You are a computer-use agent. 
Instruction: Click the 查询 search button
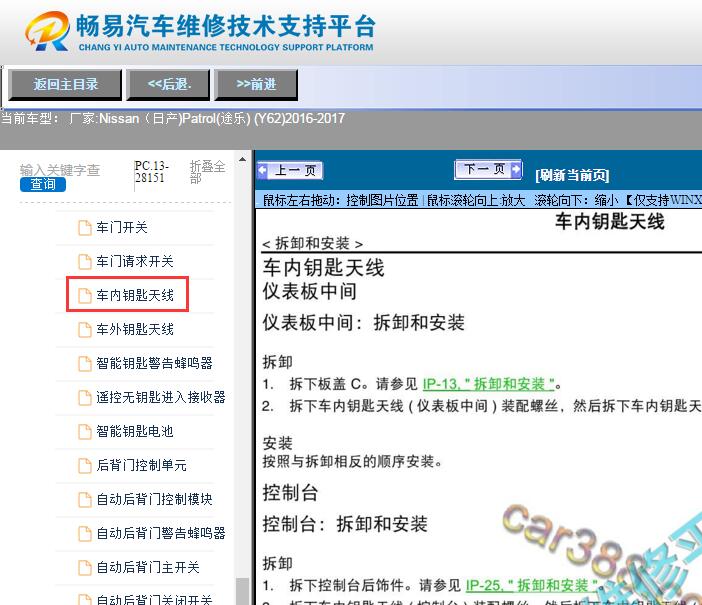[x=43, y=184]
